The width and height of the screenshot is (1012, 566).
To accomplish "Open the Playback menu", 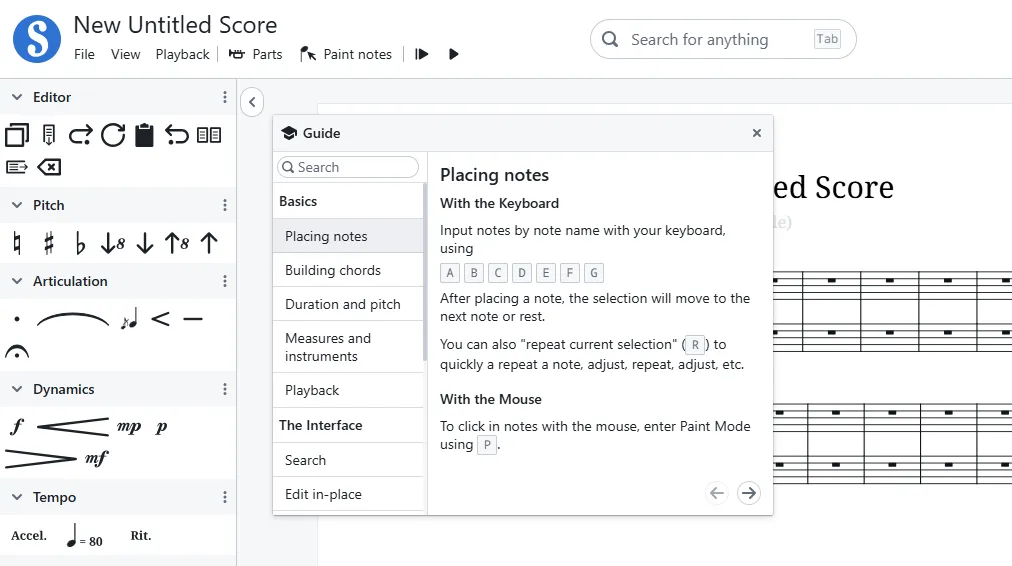I will [x=182, y=54].
